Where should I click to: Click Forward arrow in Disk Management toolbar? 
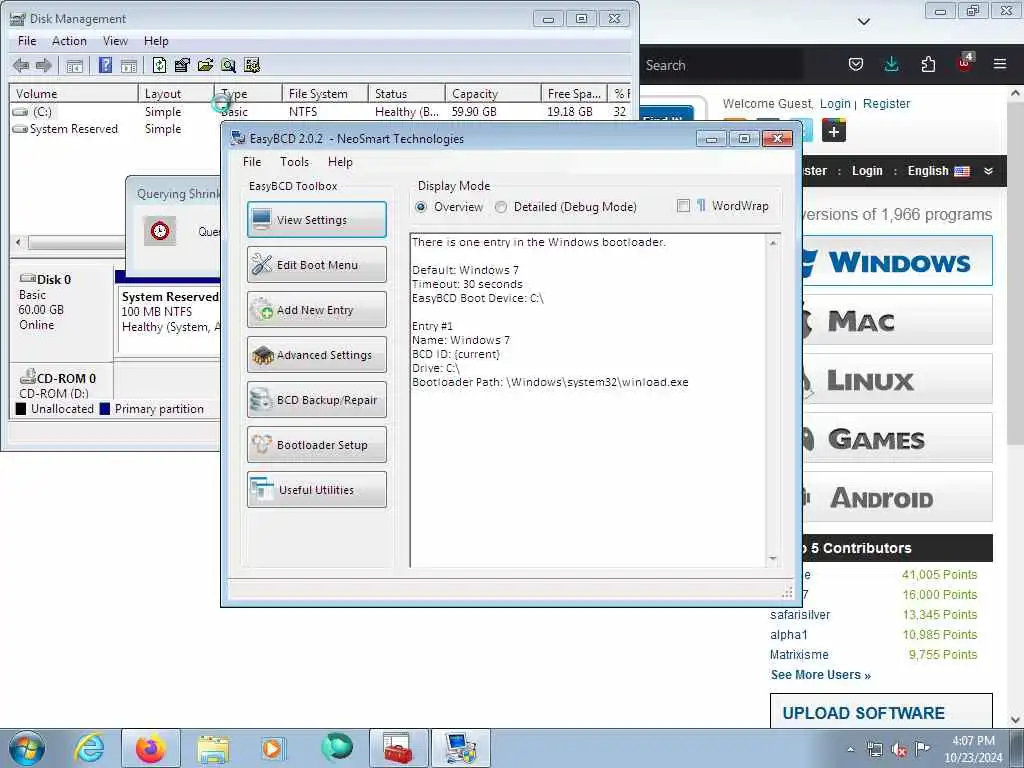[44, 65]
